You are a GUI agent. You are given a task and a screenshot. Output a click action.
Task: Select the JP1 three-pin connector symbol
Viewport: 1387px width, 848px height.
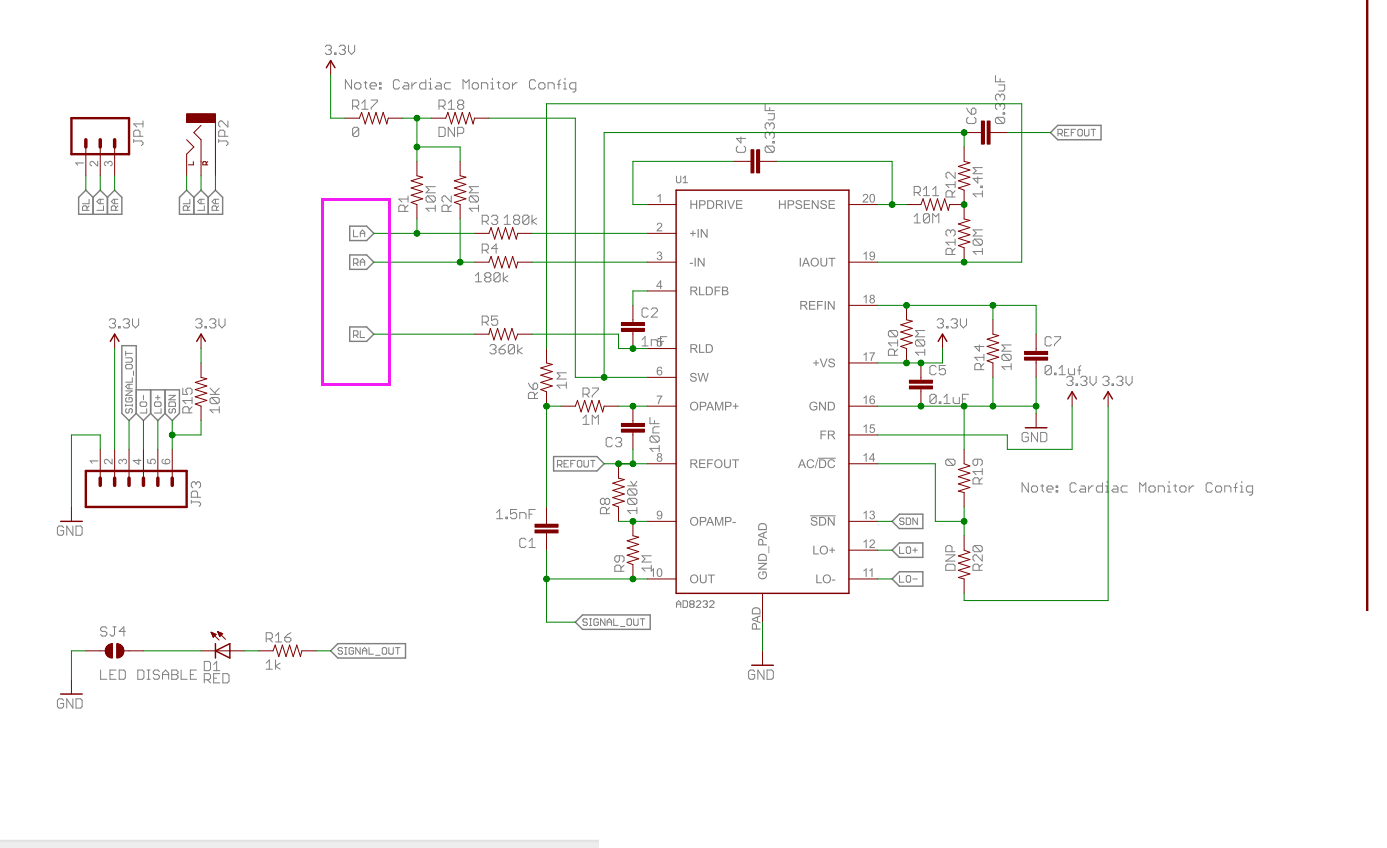[x=100, y=136]
